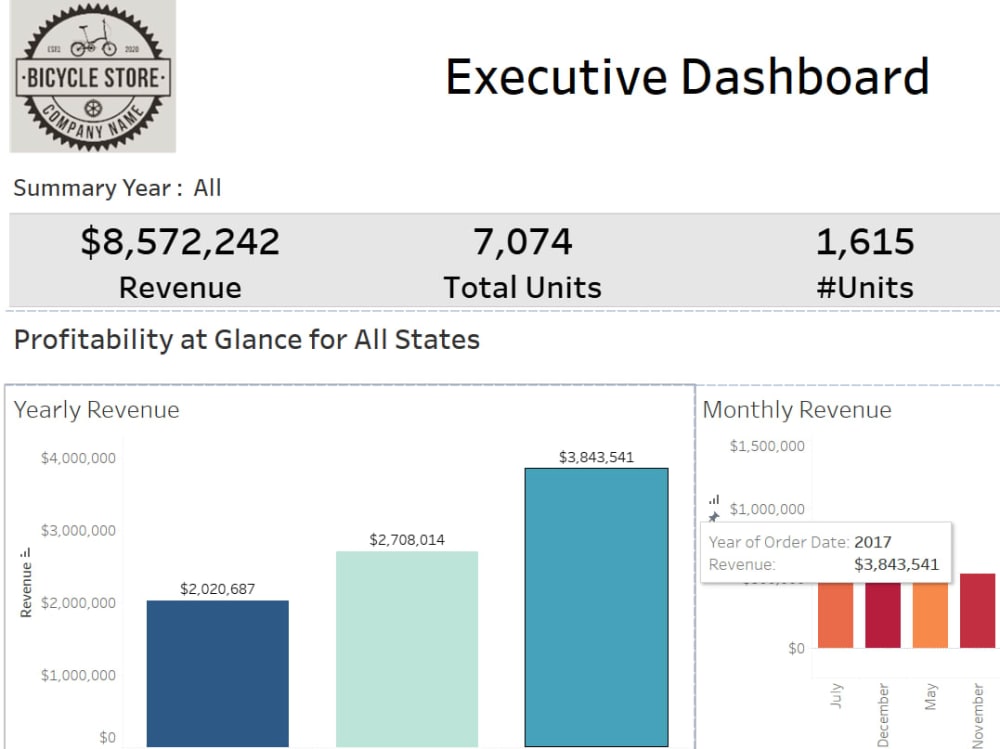The image size is (1000, 749).
Task: Click the $4,000,000 axis label on Yearly Revenue
Action: coord(77,458)
